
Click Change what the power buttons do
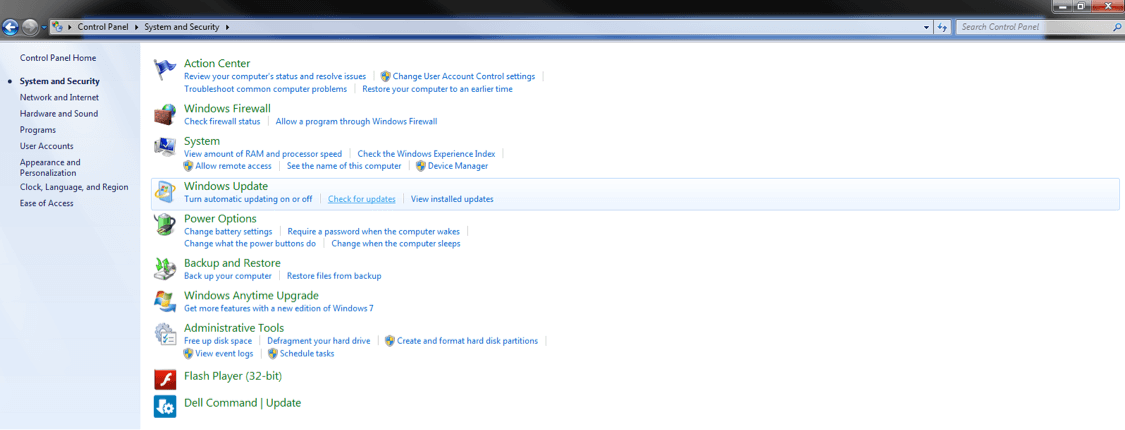(250, 243)
